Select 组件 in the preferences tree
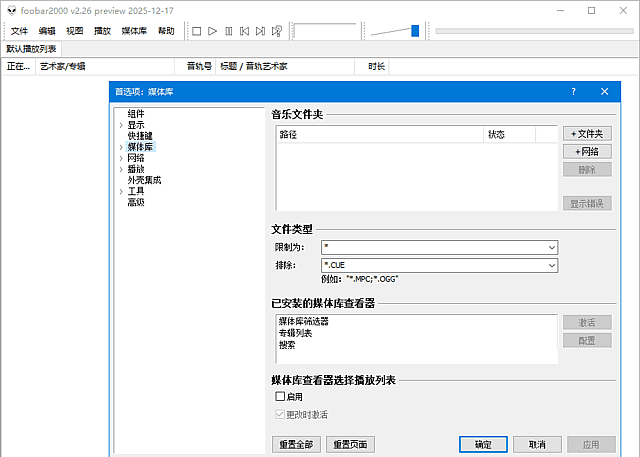 (x=136, y=114)
